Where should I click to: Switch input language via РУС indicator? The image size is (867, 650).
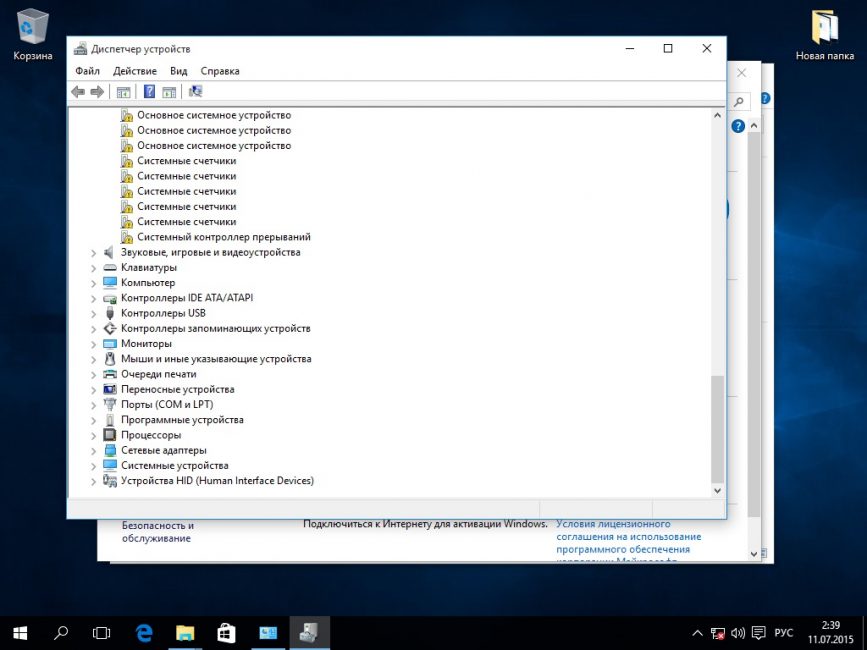click(x=784, y=633)
